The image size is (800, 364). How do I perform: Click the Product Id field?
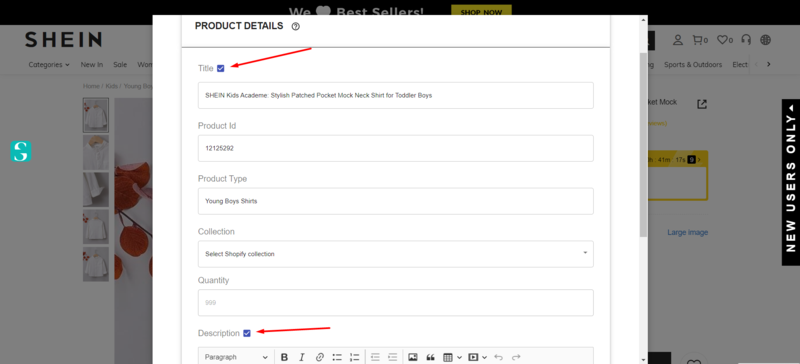tap(395, 148)
